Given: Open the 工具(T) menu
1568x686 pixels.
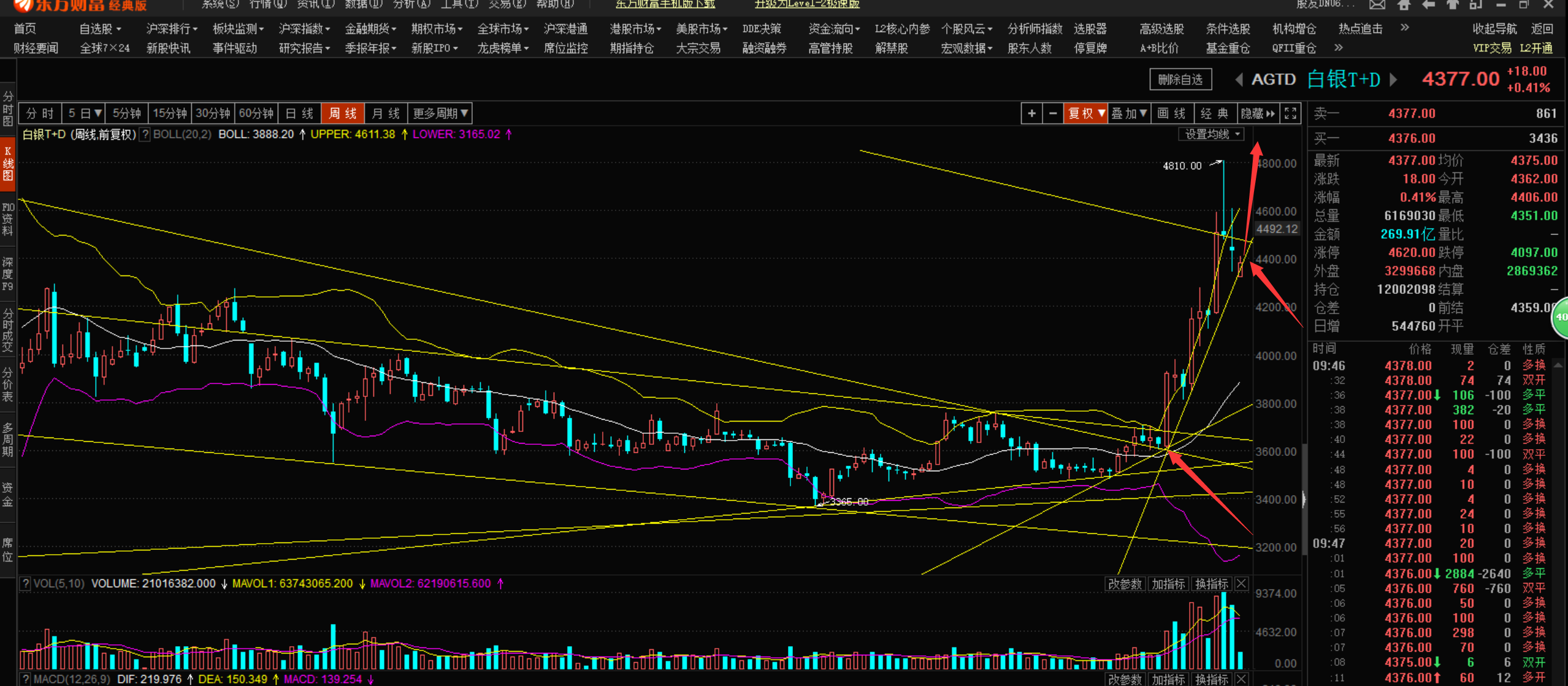Looking at the screenshot, I should (459, 4).
